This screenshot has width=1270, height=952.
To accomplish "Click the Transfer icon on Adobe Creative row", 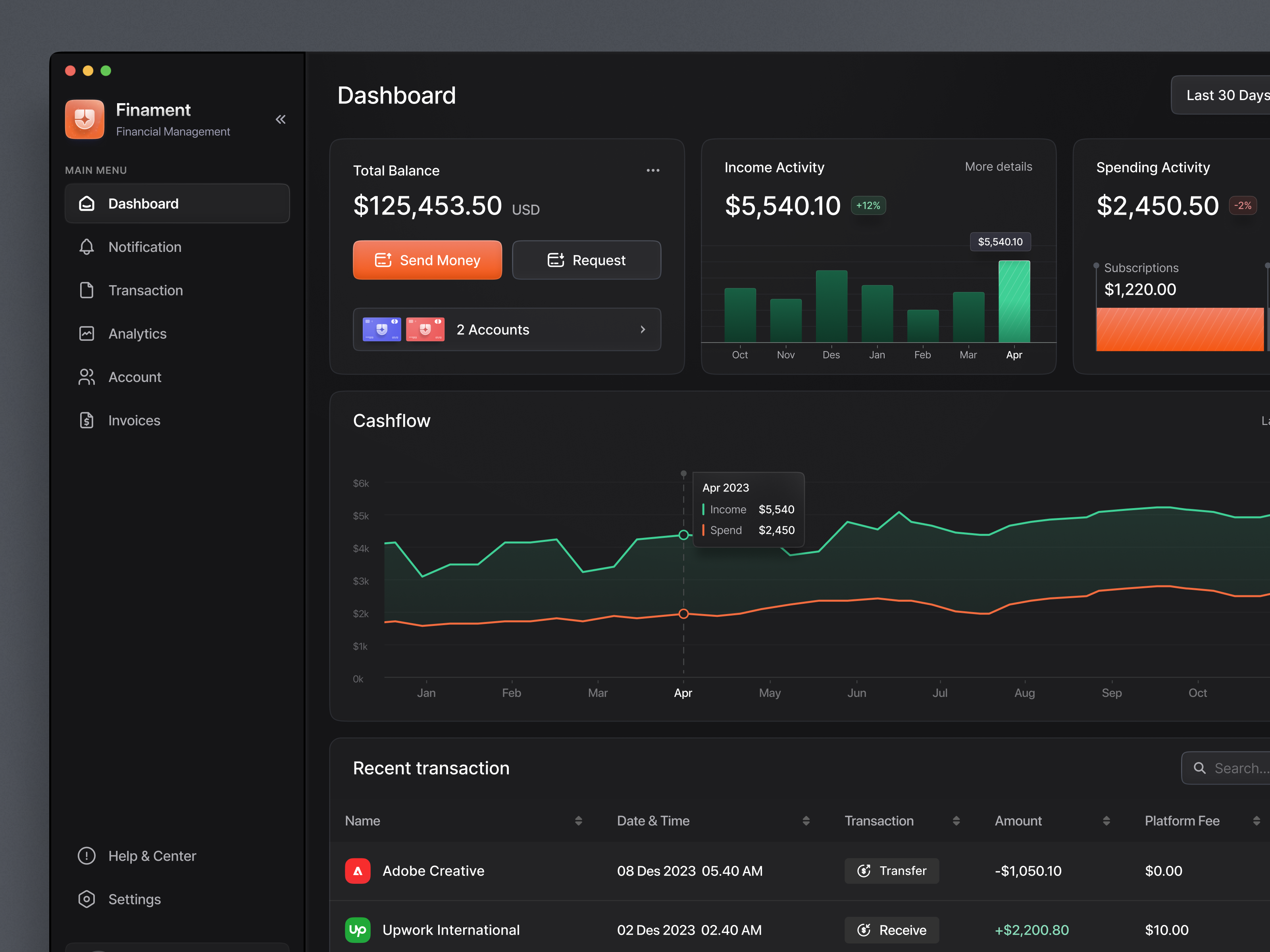I will tap(865, 871).
